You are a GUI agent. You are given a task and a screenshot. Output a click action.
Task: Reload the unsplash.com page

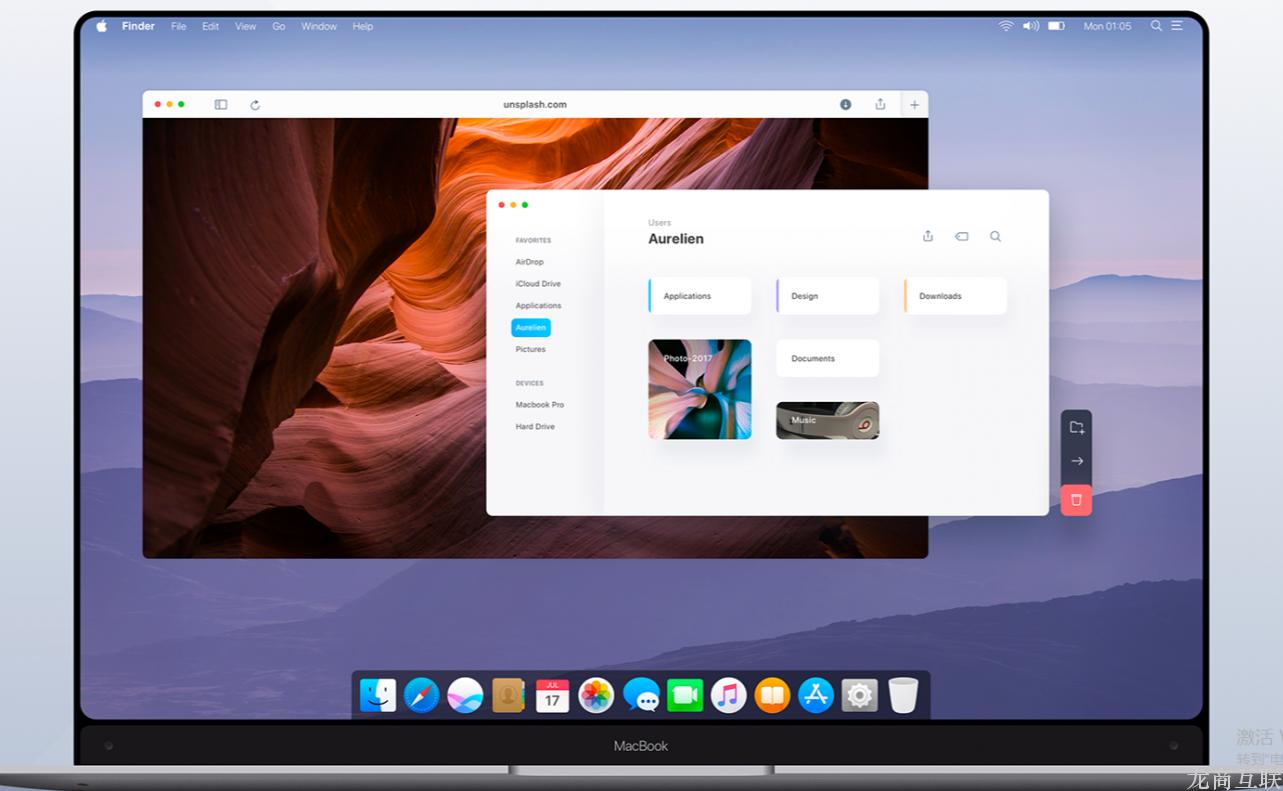click(255, 105)
